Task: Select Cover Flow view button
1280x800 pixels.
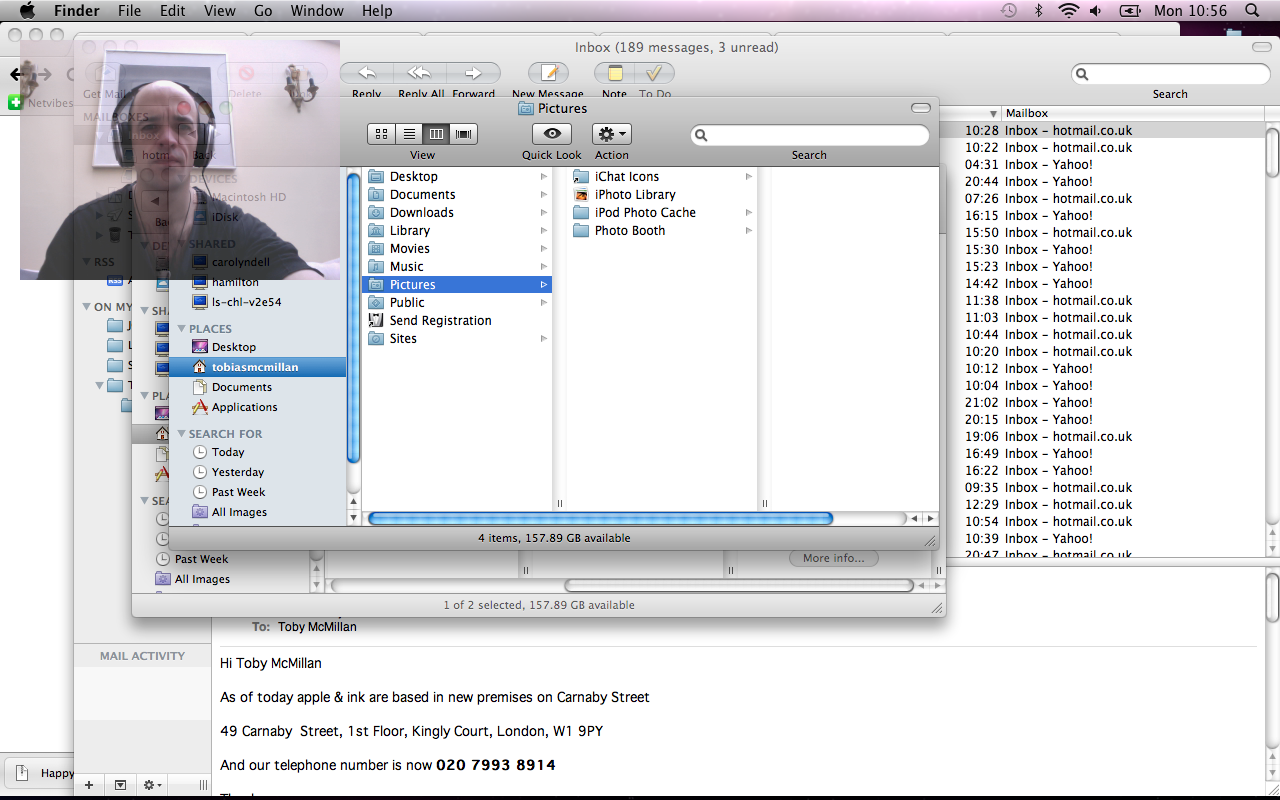Action: coord(463,134)
